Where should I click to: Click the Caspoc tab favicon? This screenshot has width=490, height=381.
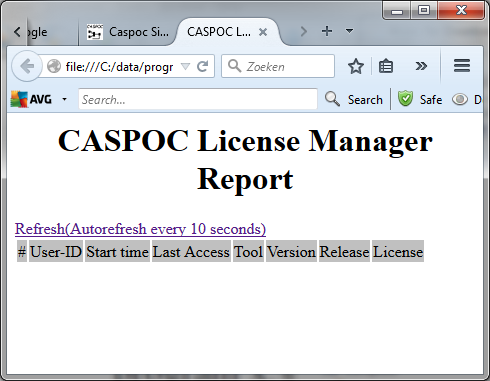point(94,32)
